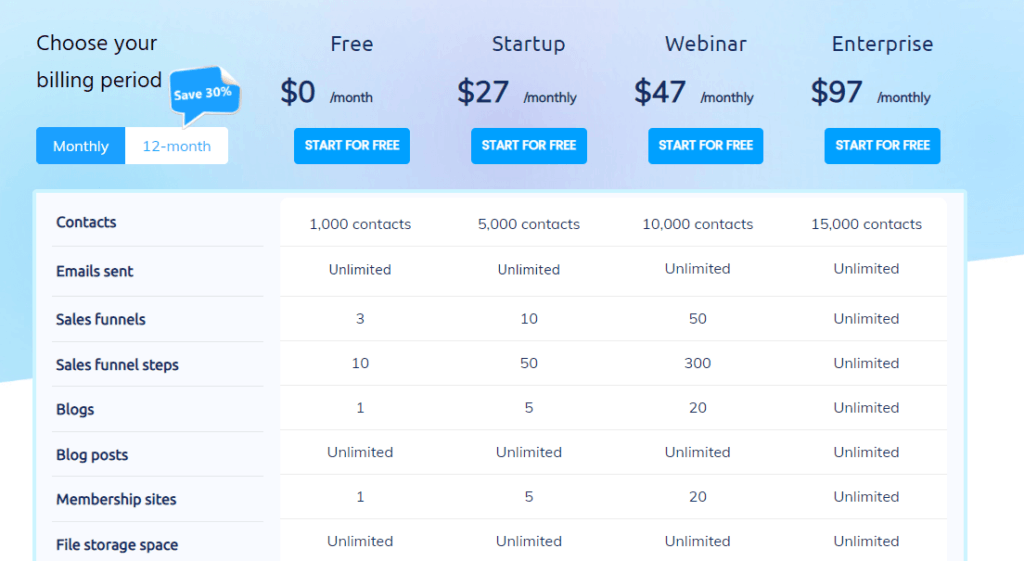Start for free under Free plan

click(x=351, y=146)
